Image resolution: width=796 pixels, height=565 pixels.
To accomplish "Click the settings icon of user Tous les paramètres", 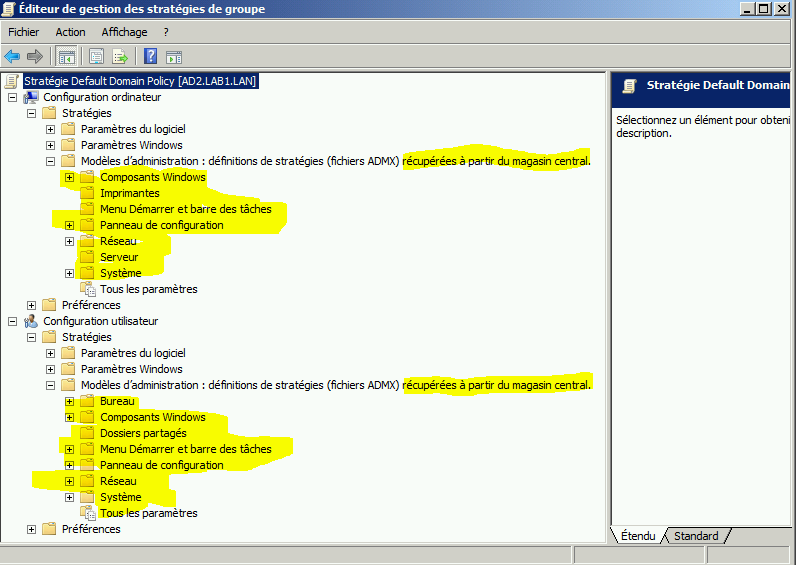I will [88, 513].
